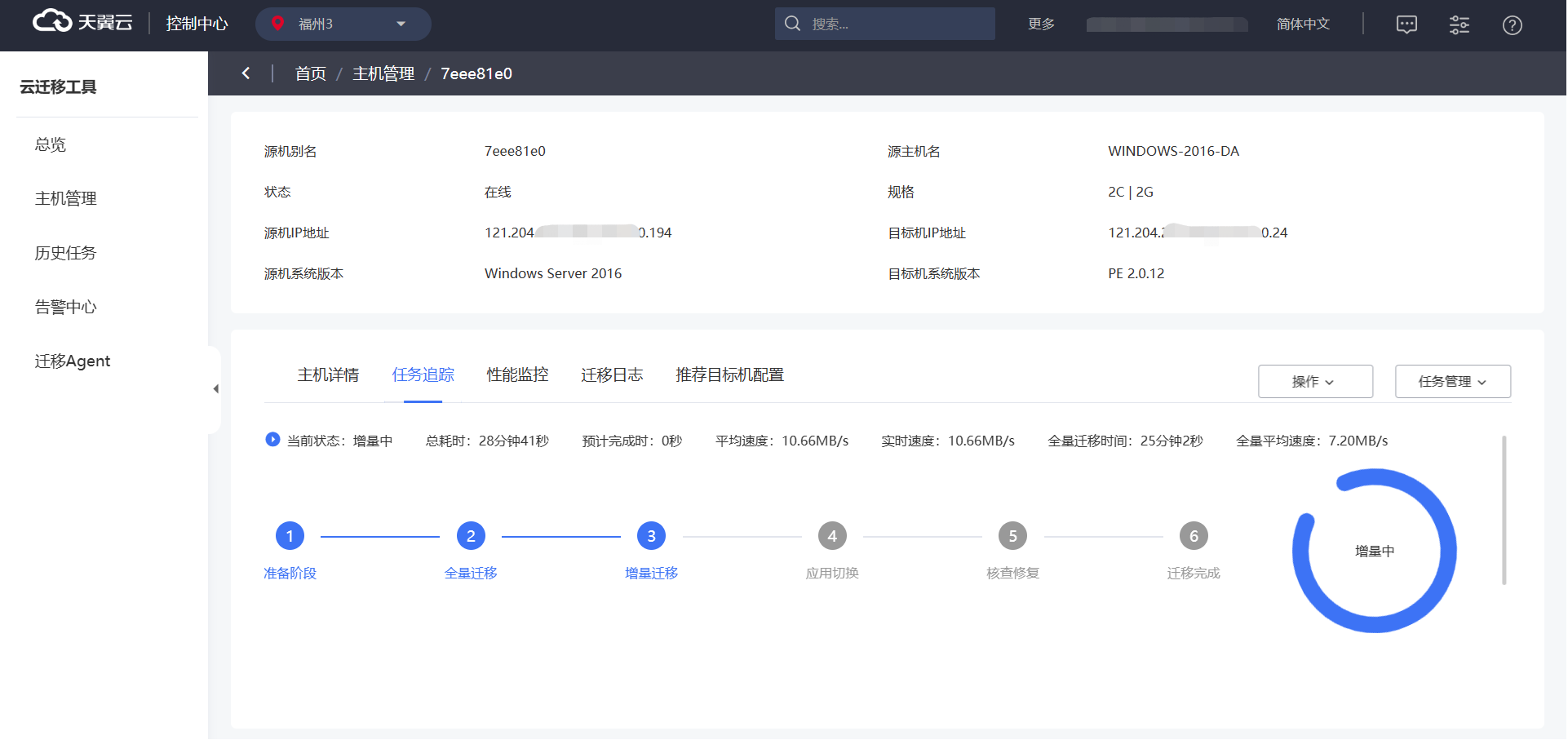Click step 3 circle 增量迁移
1568x740 pixels.
click(651, 536)
